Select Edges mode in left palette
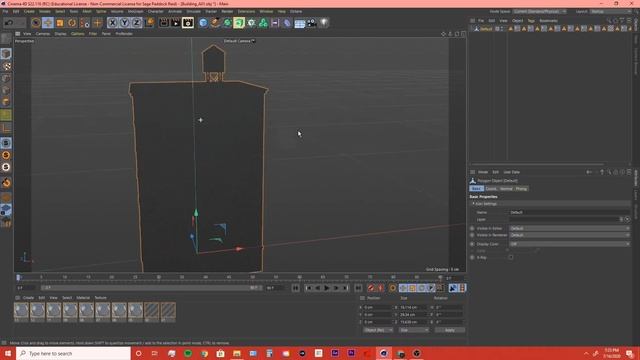 (6, 90)
